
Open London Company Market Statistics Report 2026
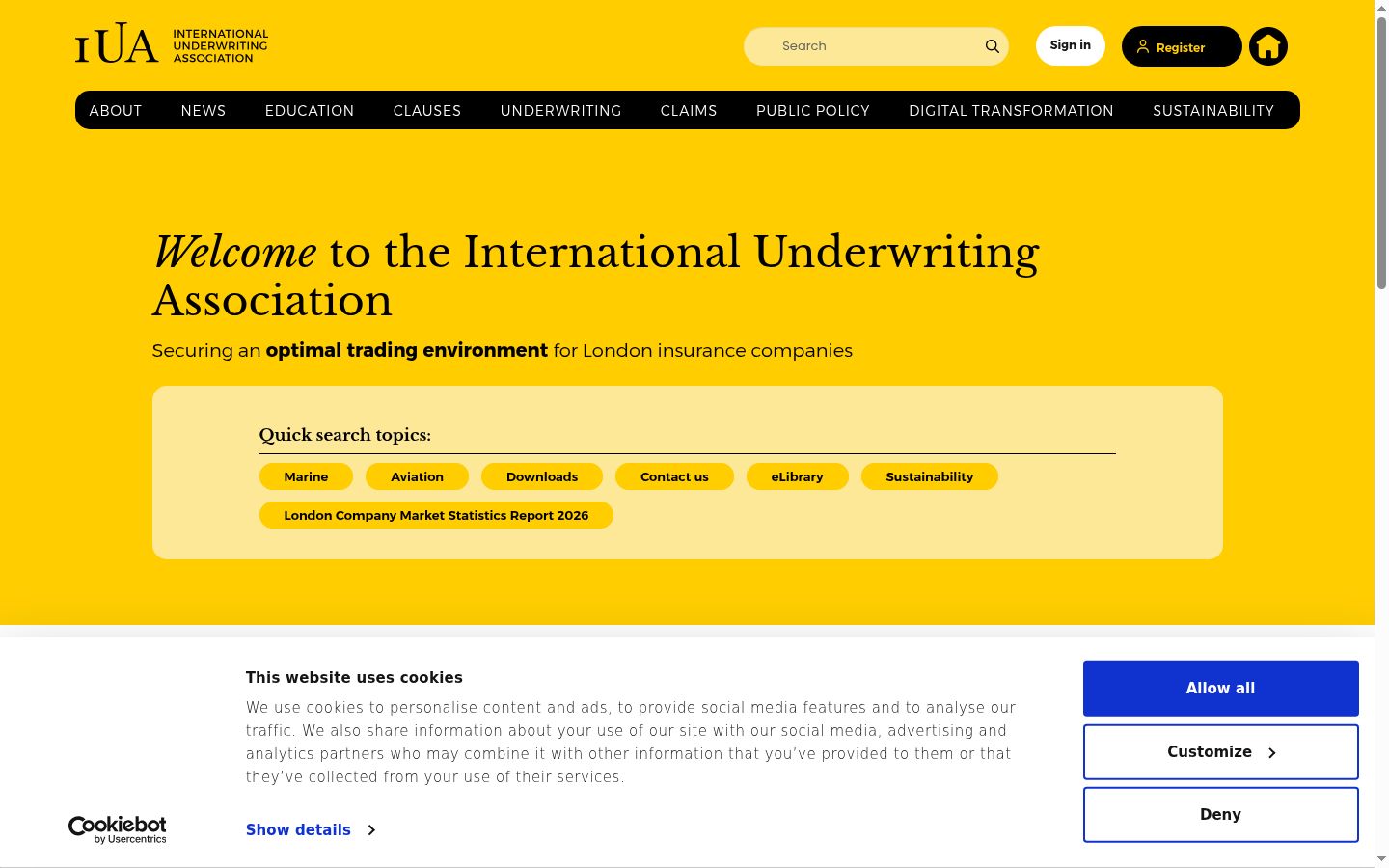pos(436,515)
